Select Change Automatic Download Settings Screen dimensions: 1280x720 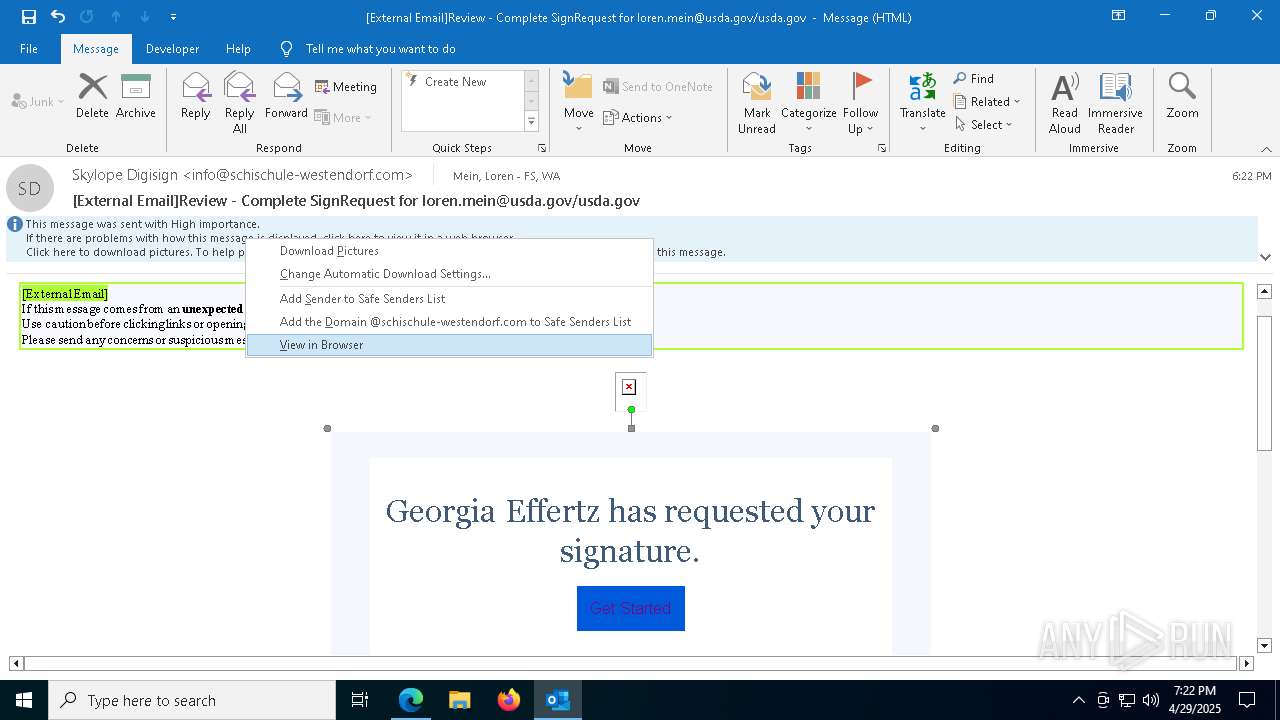pyautogui.click(x=450, y=274)
